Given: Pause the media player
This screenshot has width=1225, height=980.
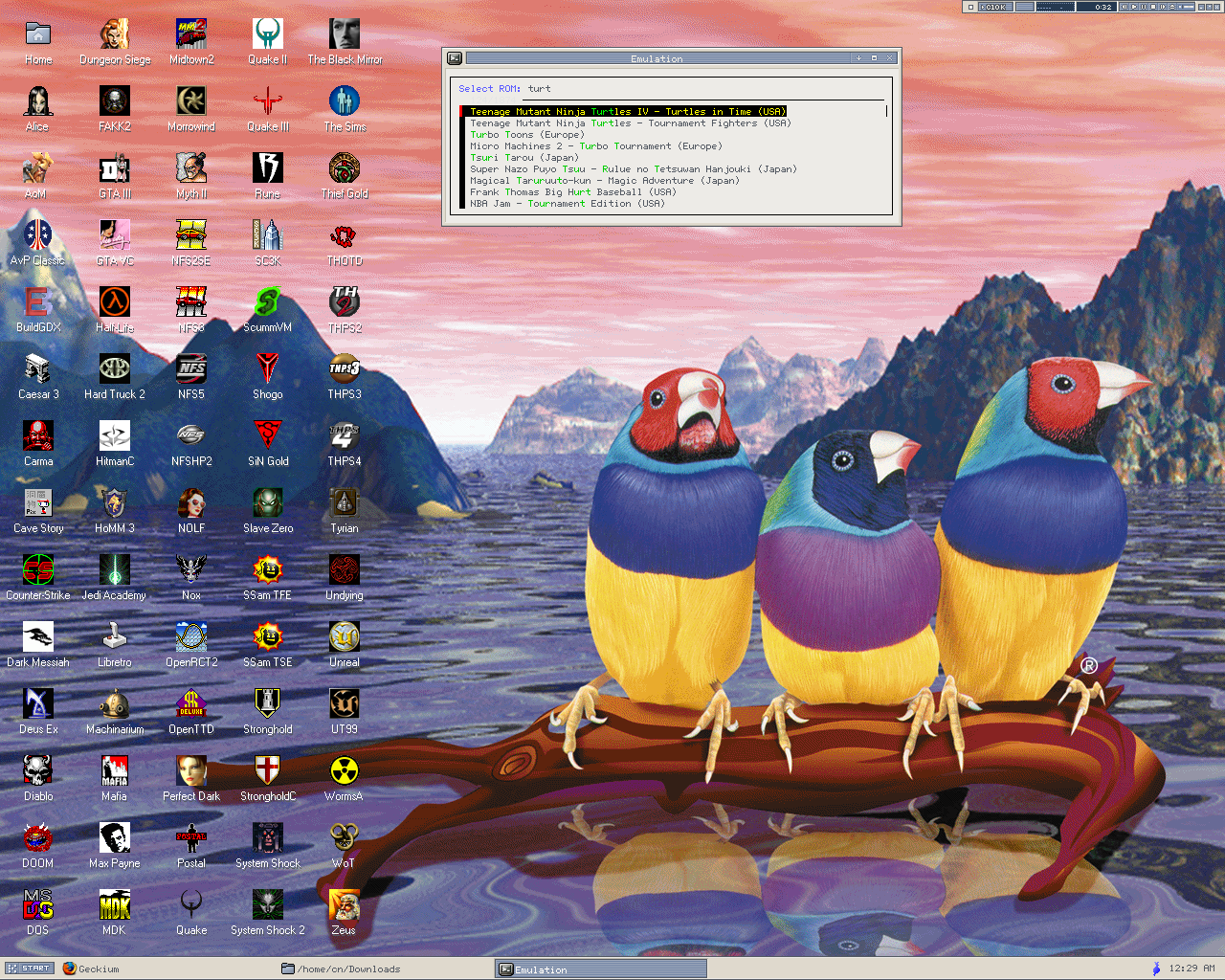Looking at the screenshot, I should (x=1144, y=7).
